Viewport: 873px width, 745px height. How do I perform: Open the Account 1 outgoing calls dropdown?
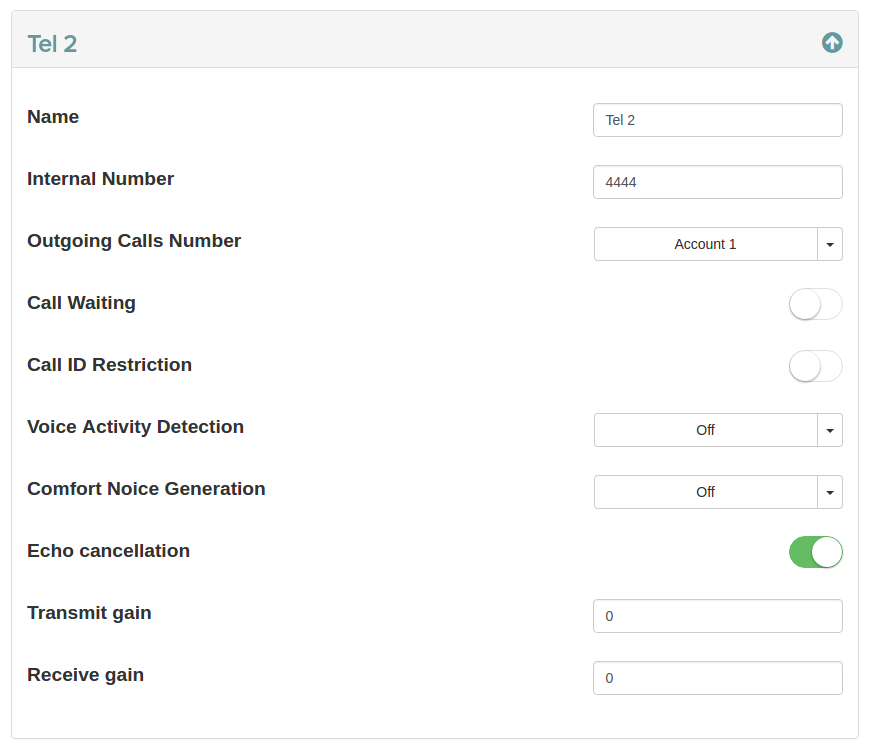pyautogui.click(x=705, y=244)
